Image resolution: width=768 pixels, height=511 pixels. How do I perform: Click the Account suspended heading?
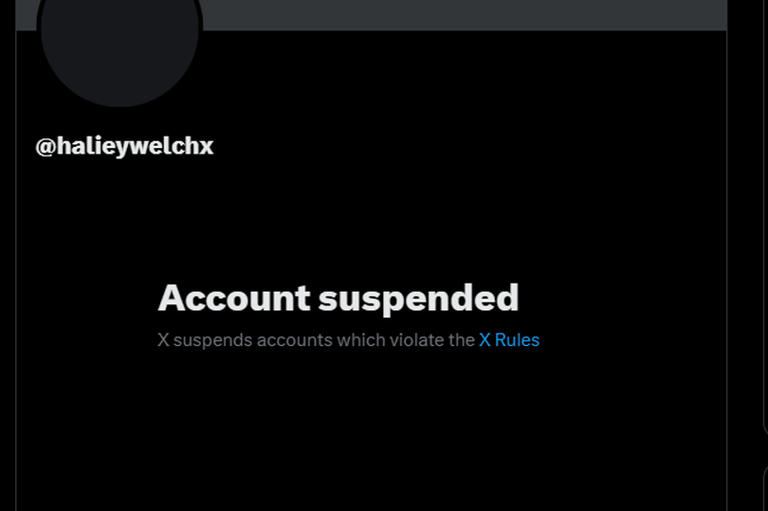(x=338, y=298)
